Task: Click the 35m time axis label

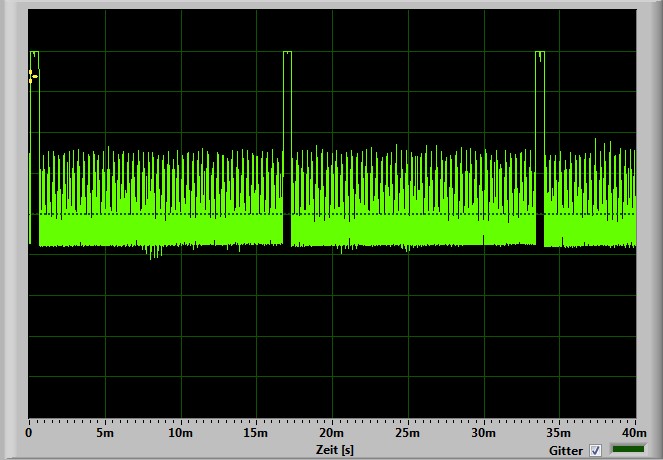Action: (559, 433)
